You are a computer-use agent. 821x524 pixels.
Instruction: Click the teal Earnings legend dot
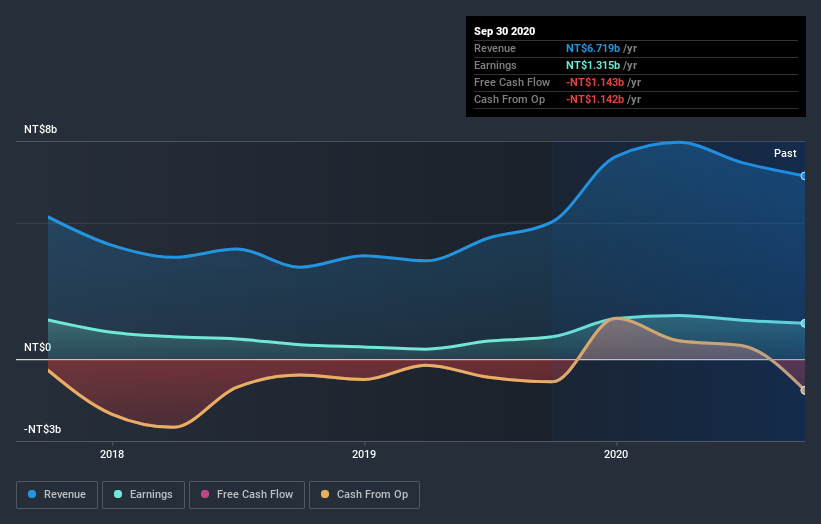click(118, 494)
